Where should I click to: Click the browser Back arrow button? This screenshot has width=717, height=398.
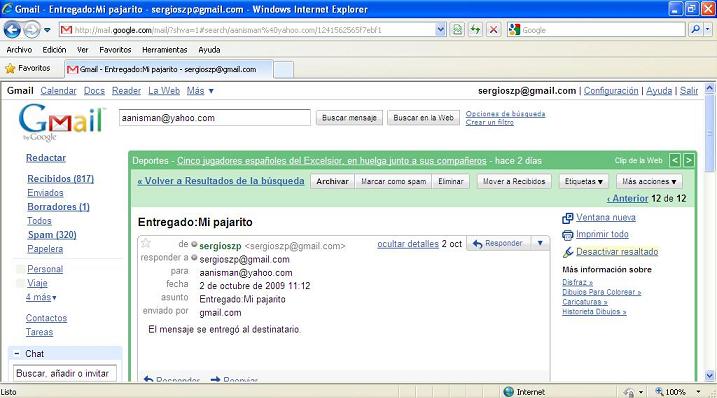pyautogui.click(x=12, y=30)
